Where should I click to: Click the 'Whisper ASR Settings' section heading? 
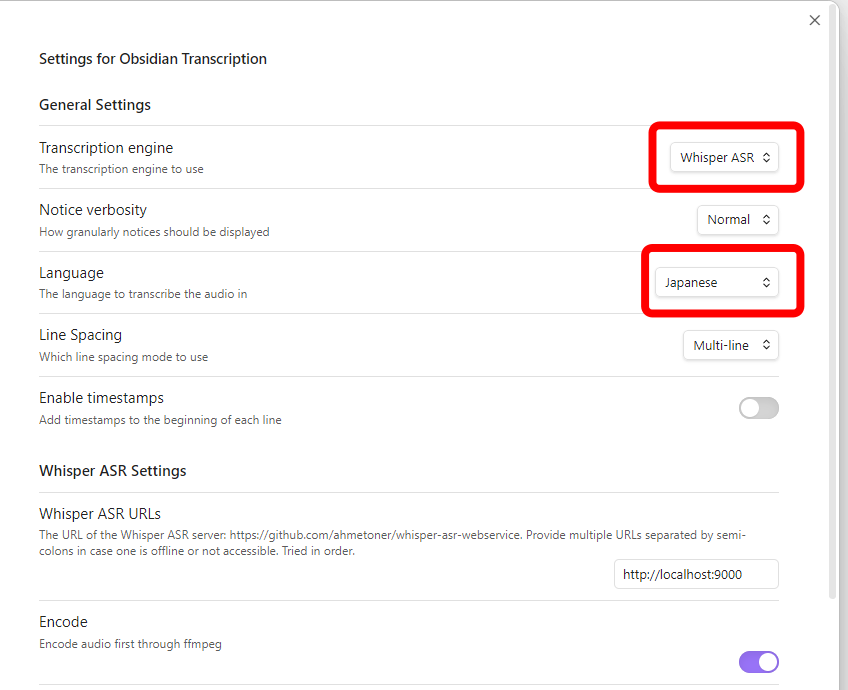[112, 471]
